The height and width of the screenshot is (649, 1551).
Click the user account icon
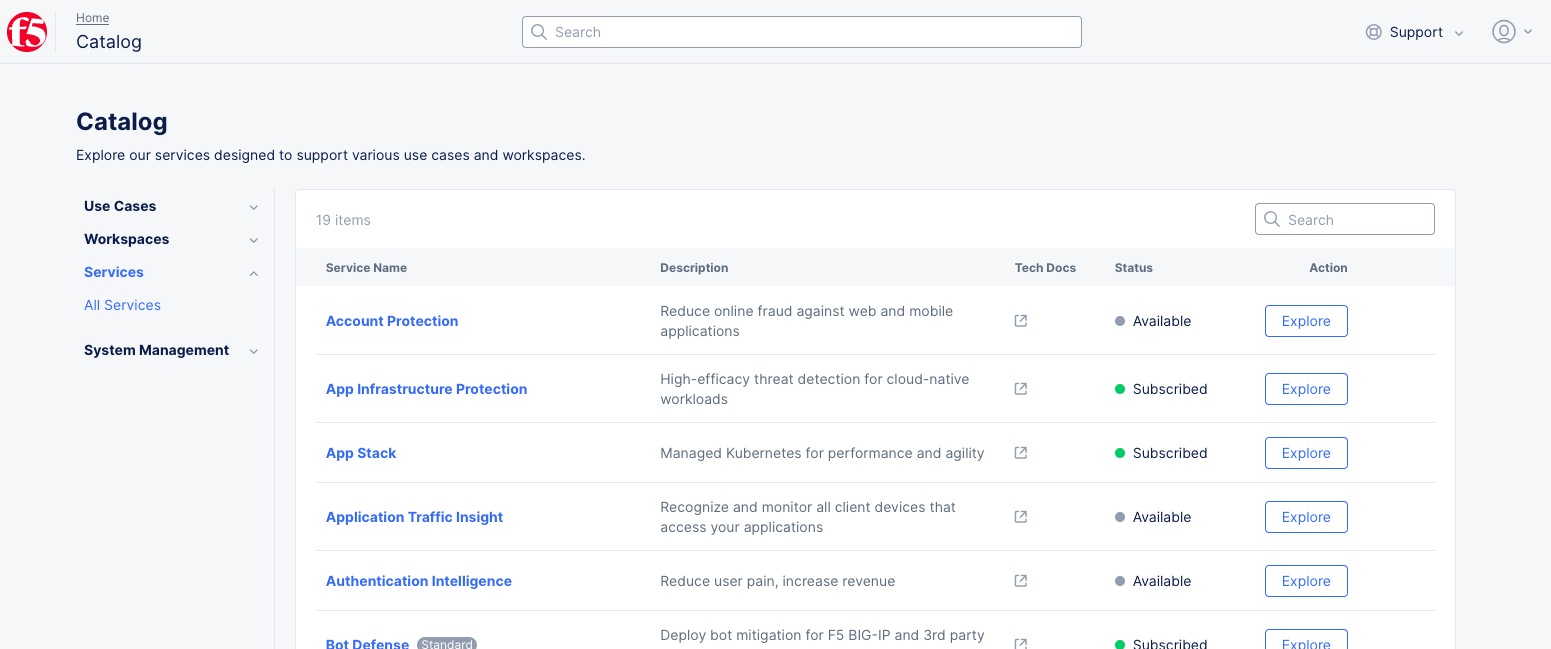[1504, 31]
